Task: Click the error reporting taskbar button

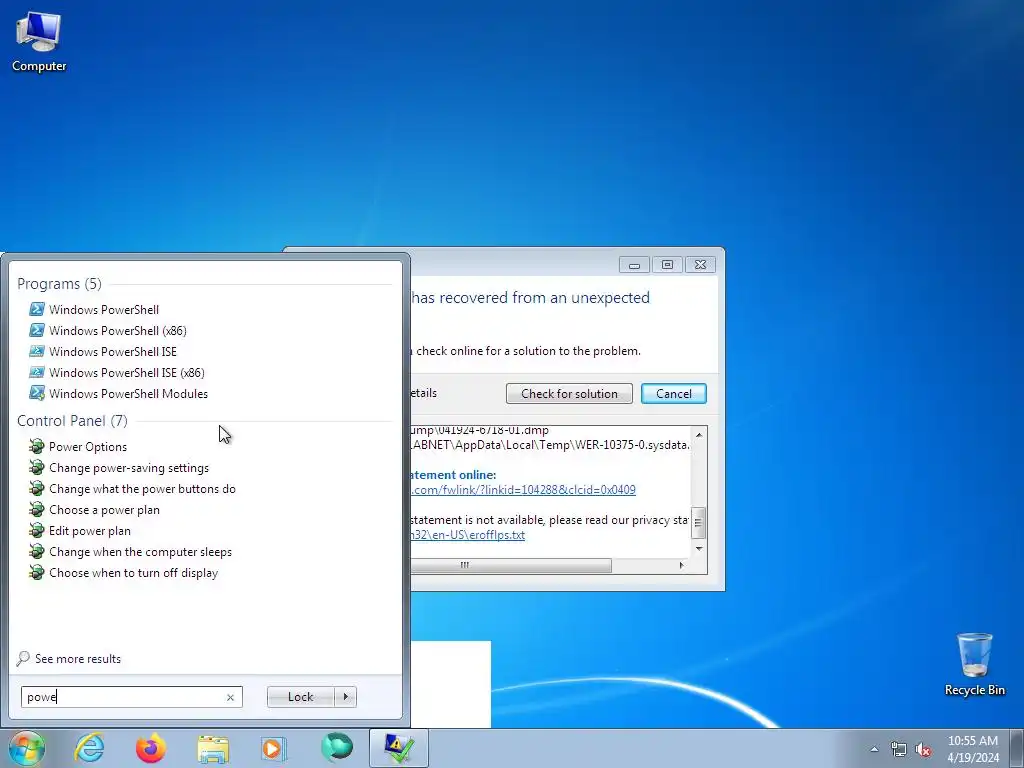Action: click(398, 748)
